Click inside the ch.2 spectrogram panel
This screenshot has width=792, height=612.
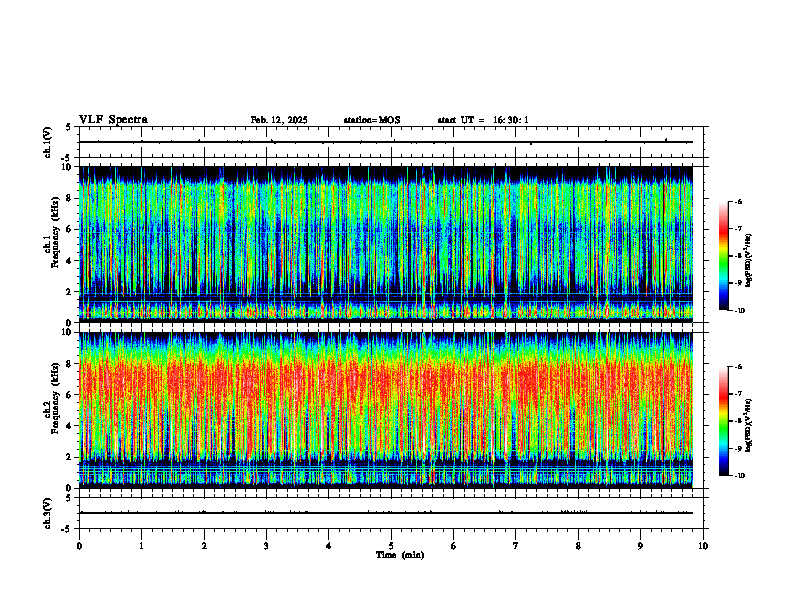(x=386, y=410)
